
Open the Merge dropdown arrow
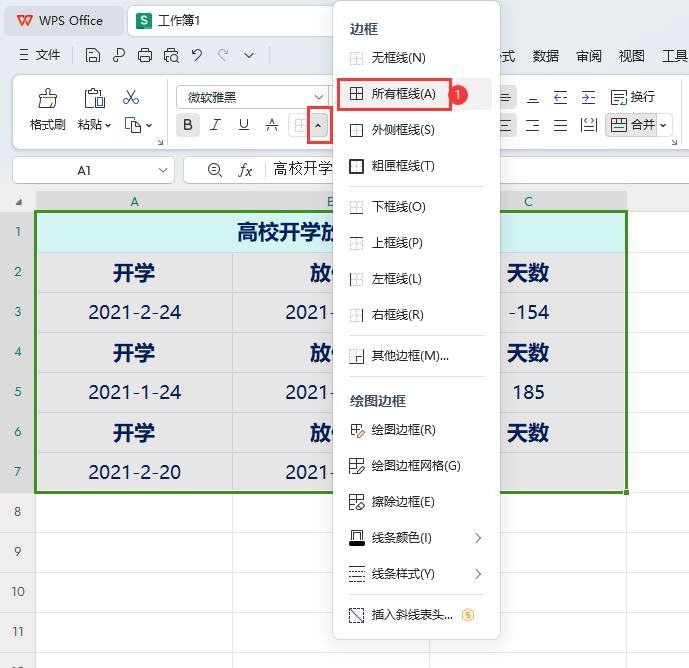(x=663, y=125)
